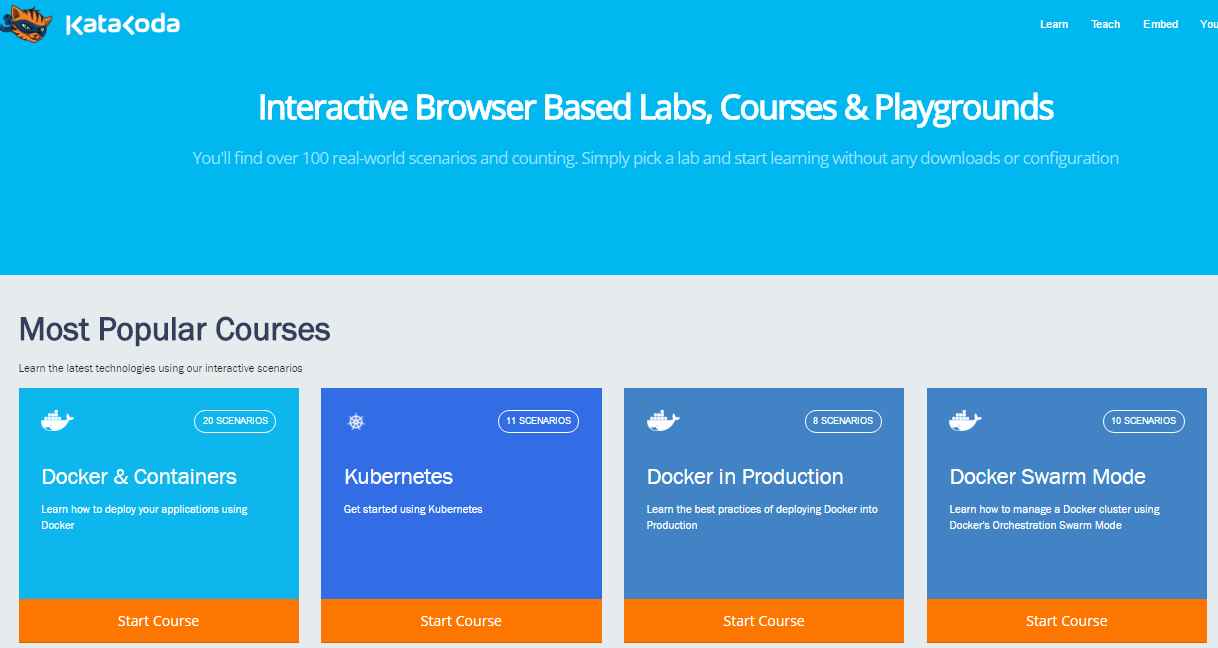Click the 20 Scenarios badge
1218x648 pixels.
pos(235,421)
